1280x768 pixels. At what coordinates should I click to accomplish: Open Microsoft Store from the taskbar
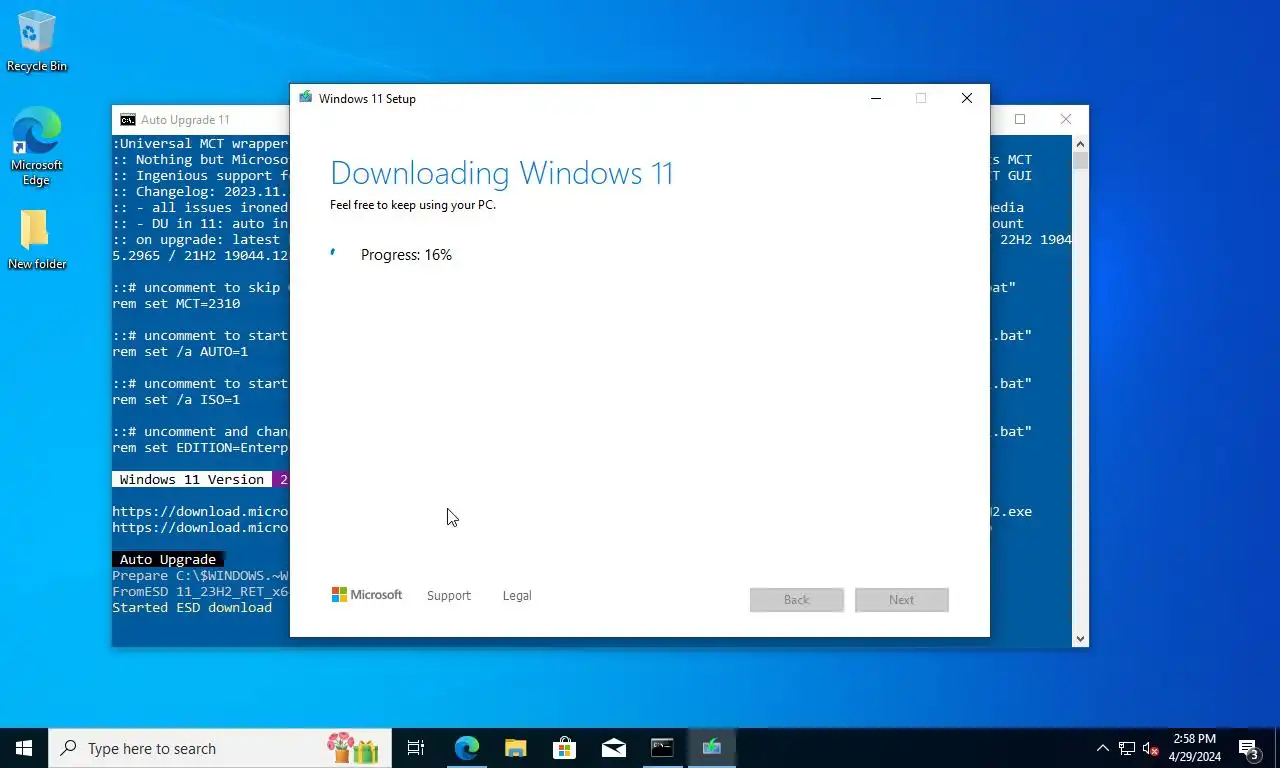coord(565,748)
